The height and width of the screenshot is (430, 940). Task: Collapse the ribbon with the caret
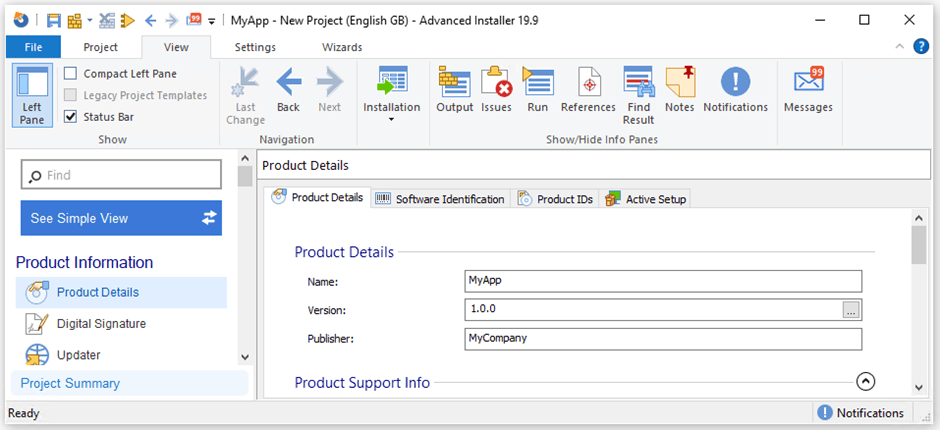[899, 47]
